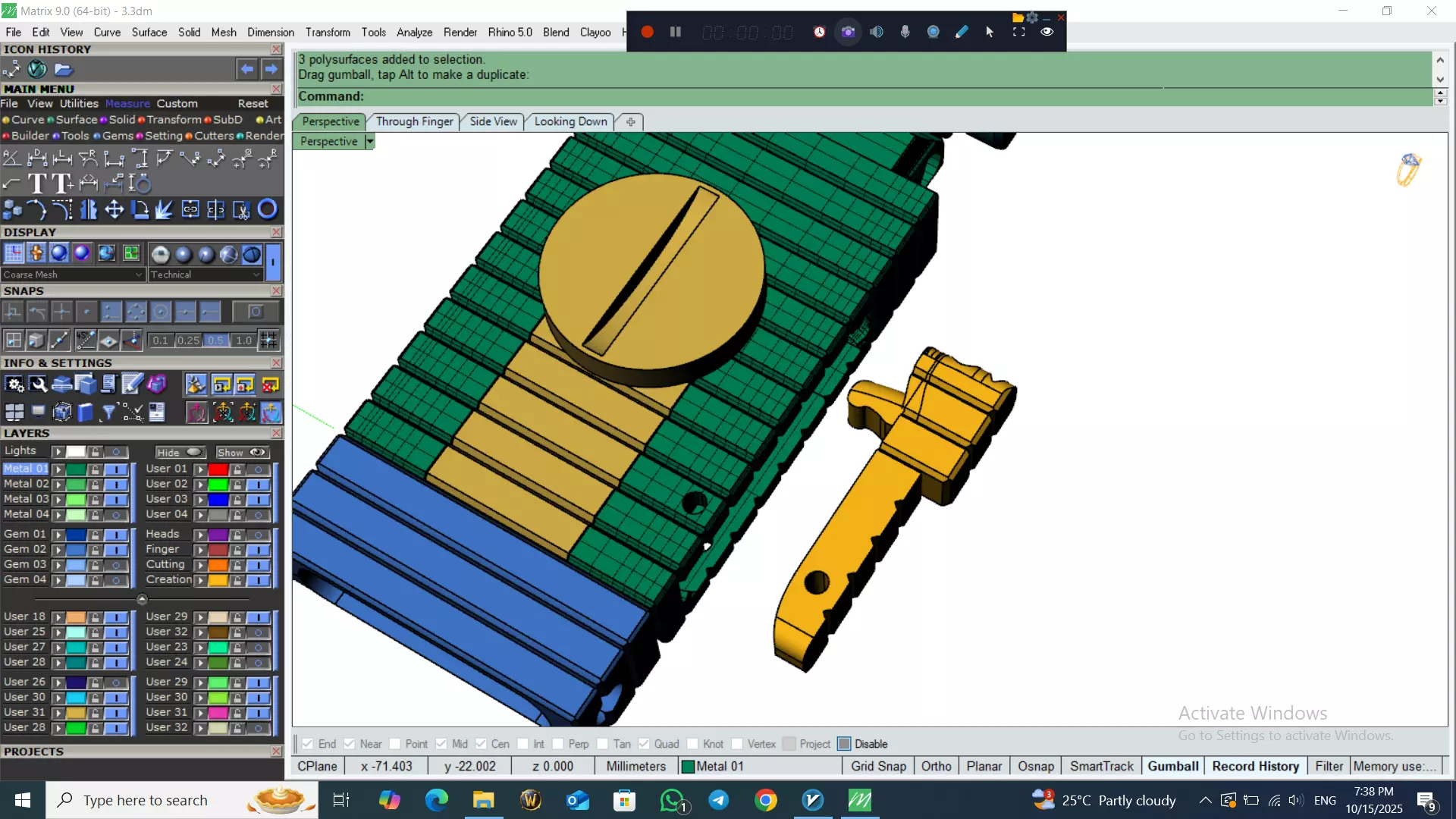Click the red record button in the recorder bar
Image resolution: width=1456 pixels, height=819 pixels.
point(647,32)
